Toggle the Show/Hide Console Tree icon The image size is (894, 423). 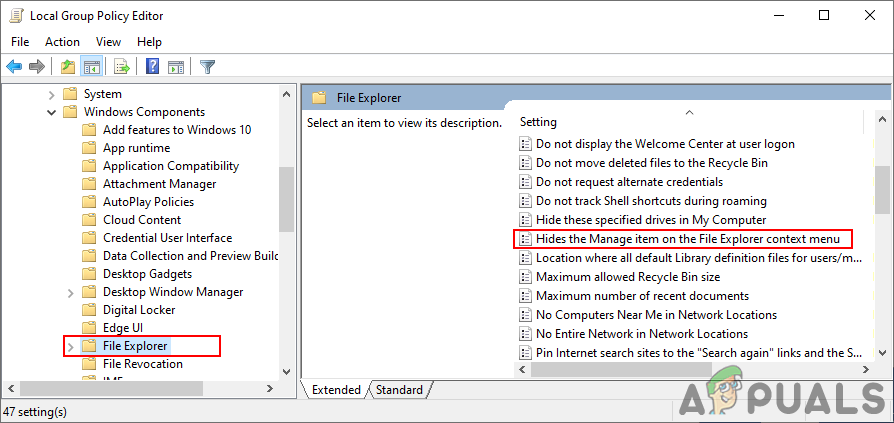point(91,67)
